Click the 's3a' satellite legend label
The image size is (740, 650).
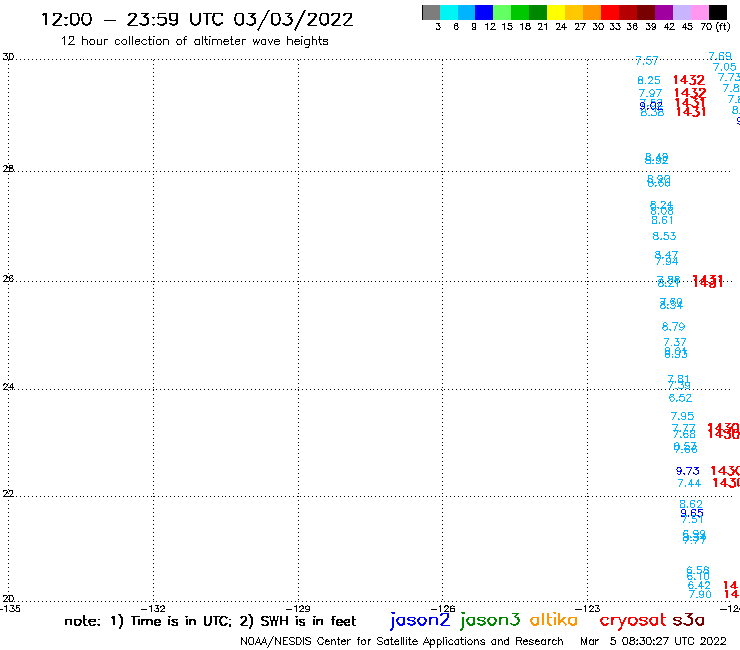click(689, 620)
